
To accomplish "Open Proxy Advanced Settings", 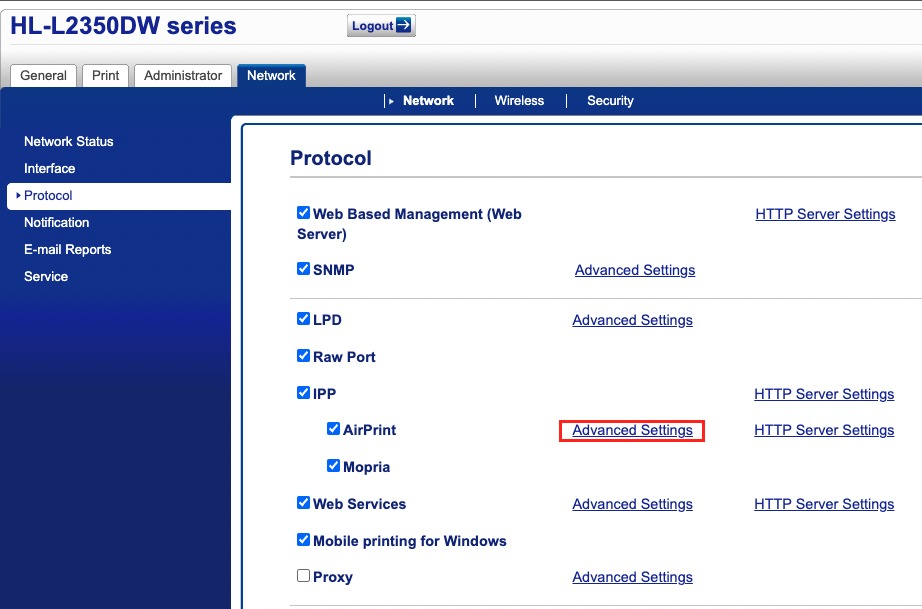I will [633, 577].
